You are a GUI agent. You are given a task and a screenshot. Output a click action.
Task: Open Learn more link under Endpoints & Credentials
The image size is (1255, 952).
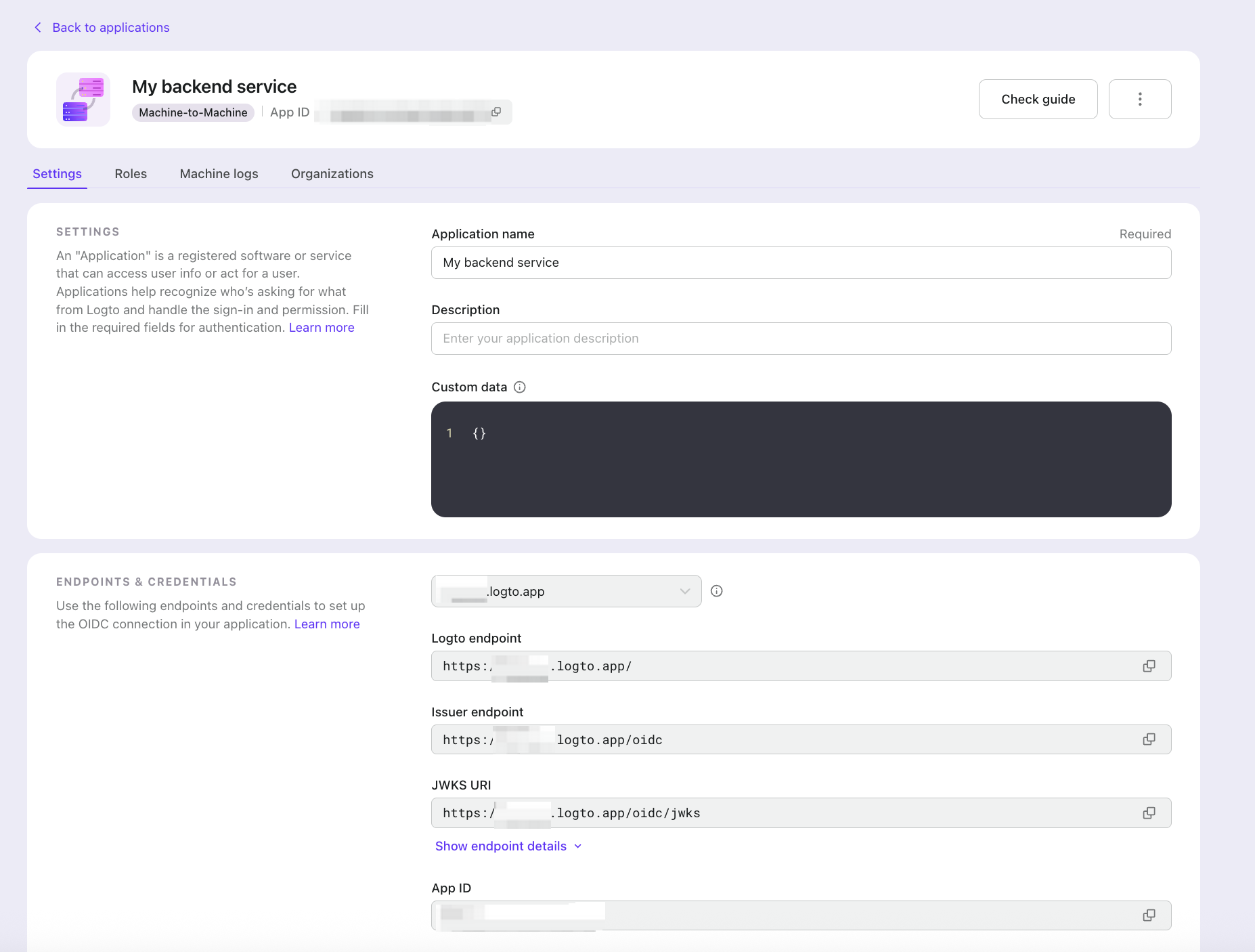click(327, 624)
